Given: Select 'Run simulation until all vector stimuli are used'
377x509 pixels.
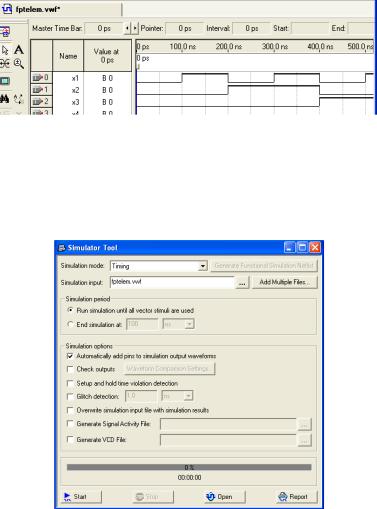Looking at the screenshot, I should (x=70, y=310).
